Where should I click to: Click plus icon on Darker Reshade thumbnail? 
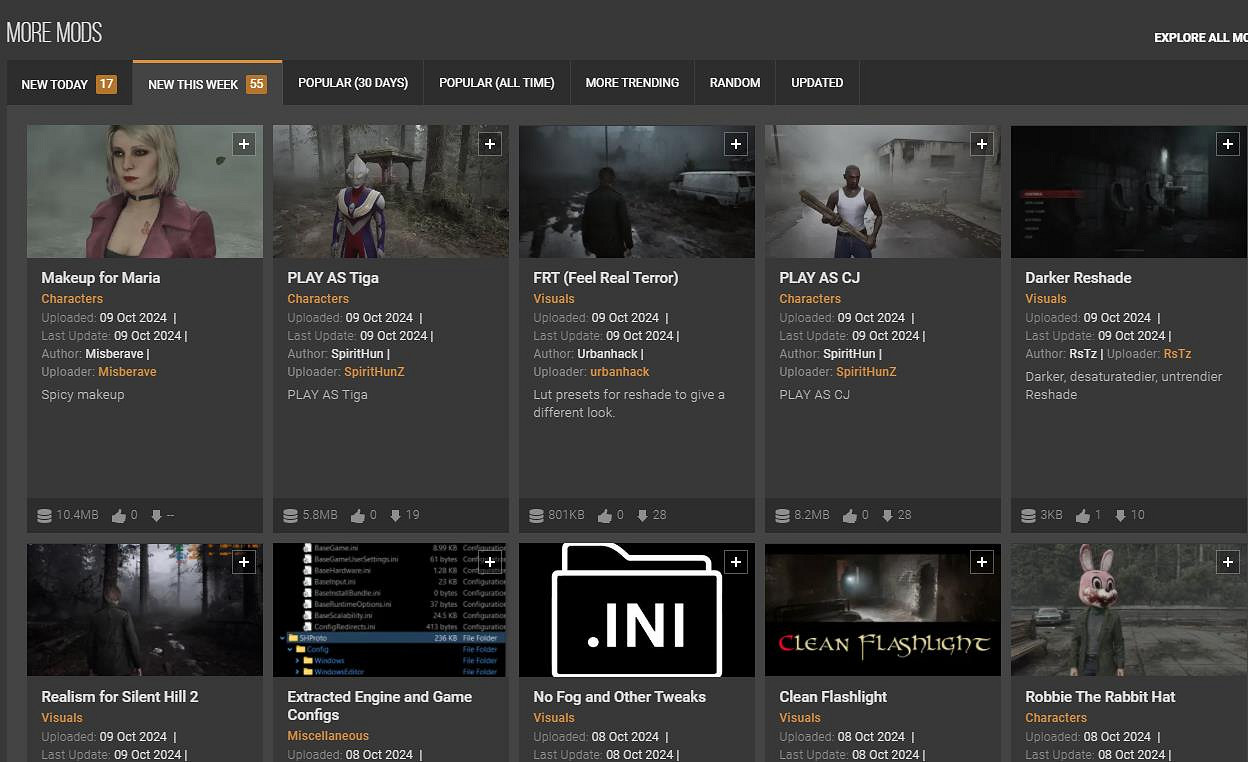pyautogui.click(x=1228, y=144)
